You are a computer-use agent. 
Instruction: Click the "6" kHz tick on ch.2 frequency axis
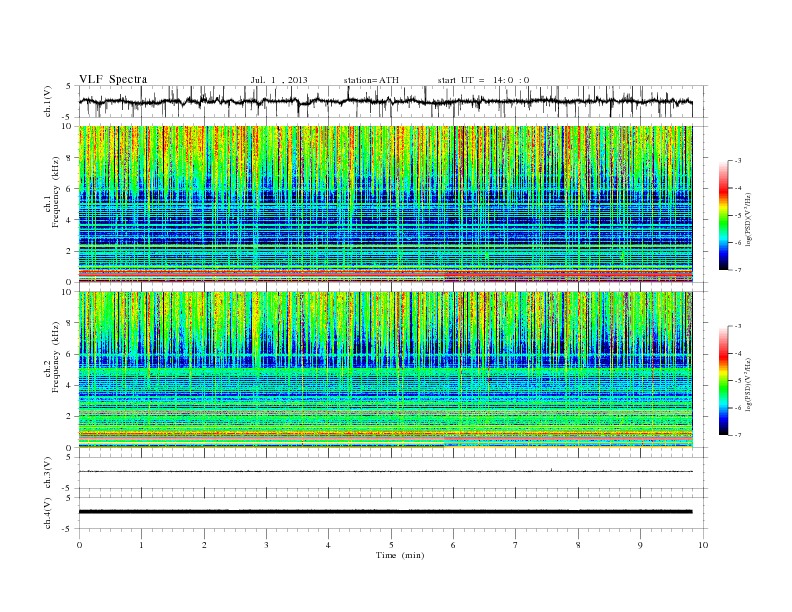pos(70,354)
